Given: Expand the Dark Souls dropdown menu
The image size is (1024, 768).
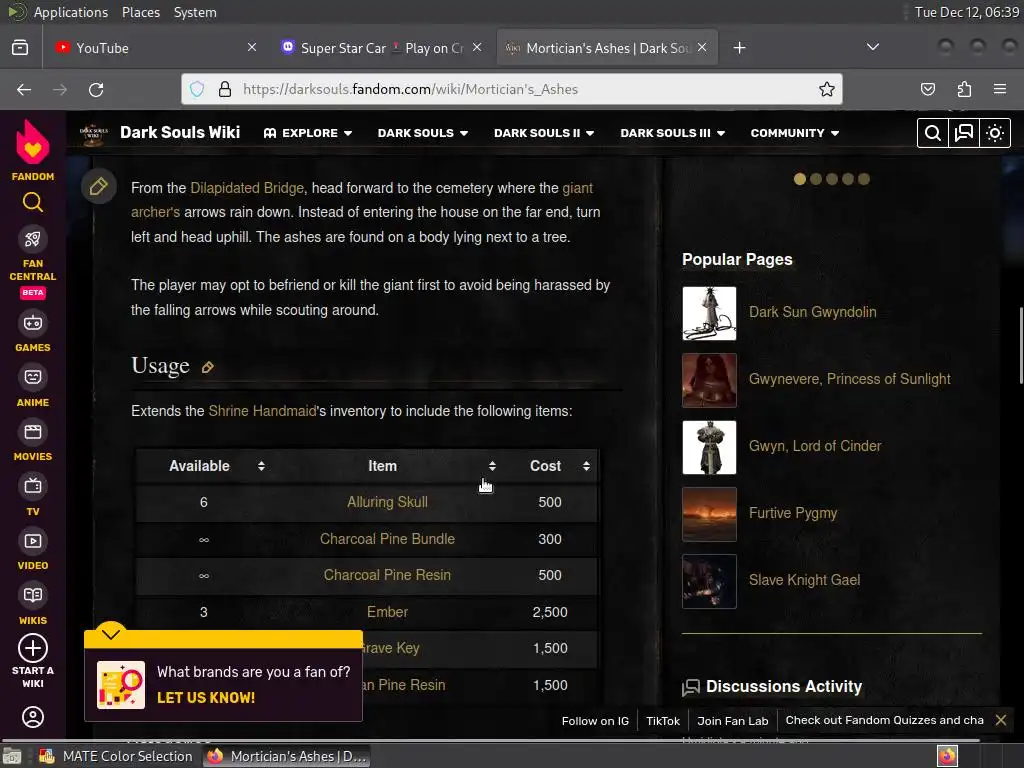Looking at the screenshot, I should [x=423, y=133].
